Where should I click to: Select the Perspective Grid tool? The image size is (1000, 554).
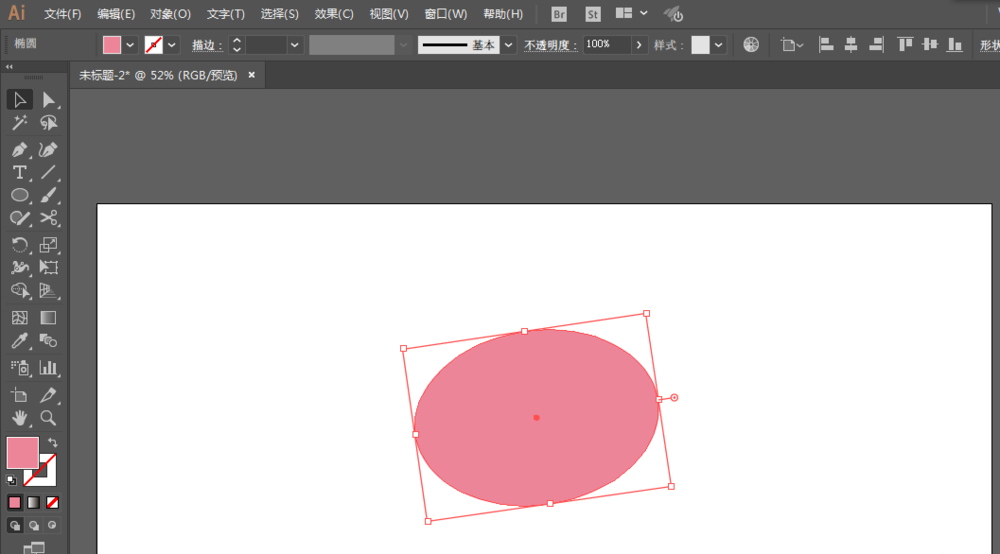tap(48, 291)
